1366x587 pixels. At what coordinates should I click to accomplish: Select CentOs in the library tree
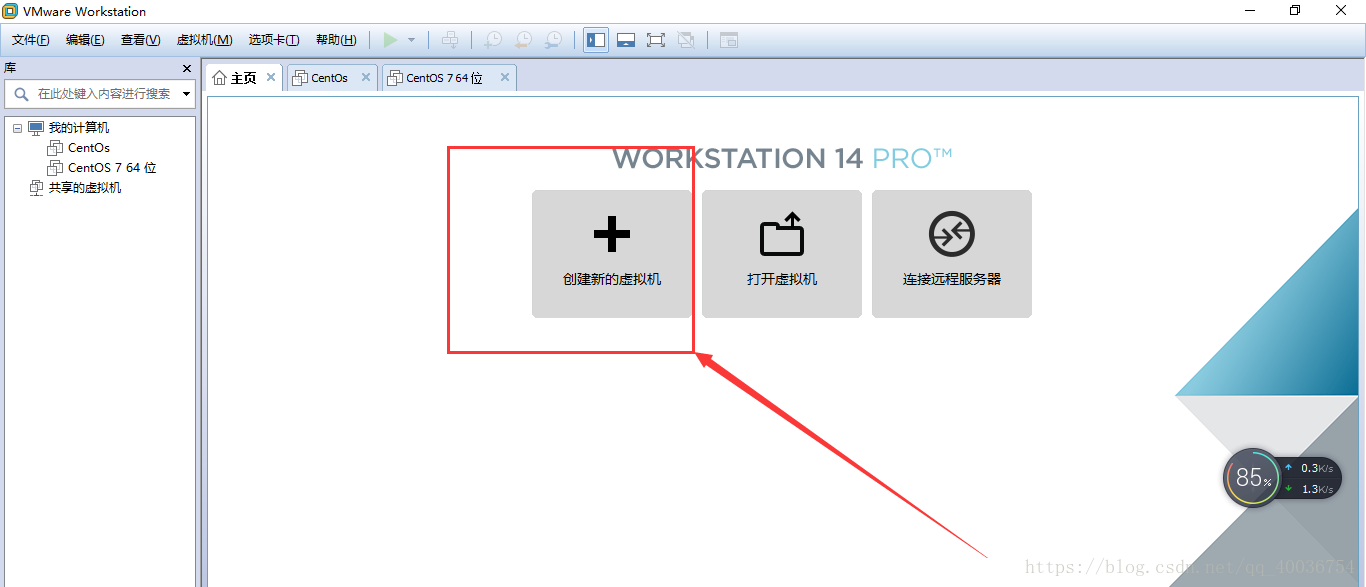(x=89, y=148)
